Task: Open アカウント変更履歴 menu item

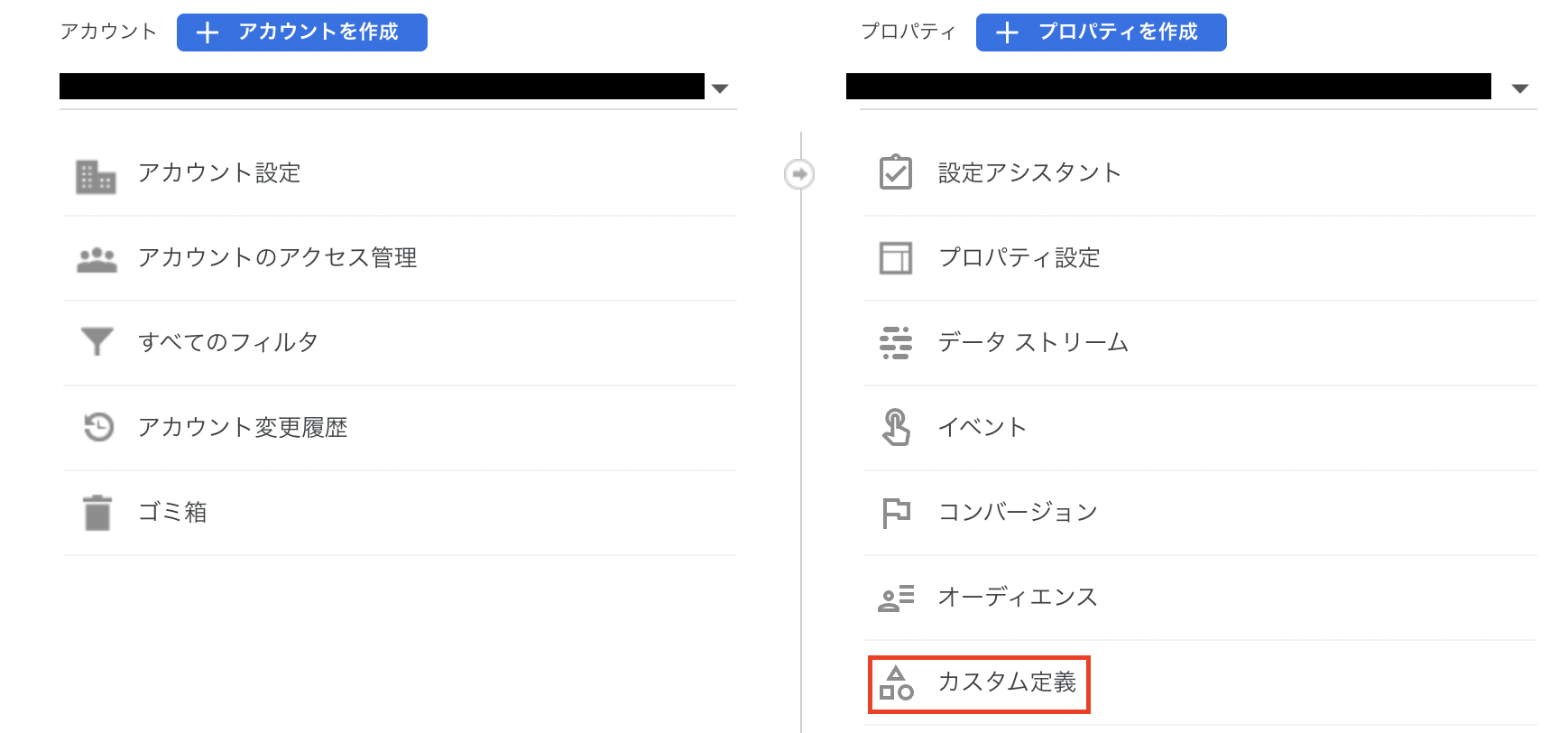Action: (x=400, y=428)
